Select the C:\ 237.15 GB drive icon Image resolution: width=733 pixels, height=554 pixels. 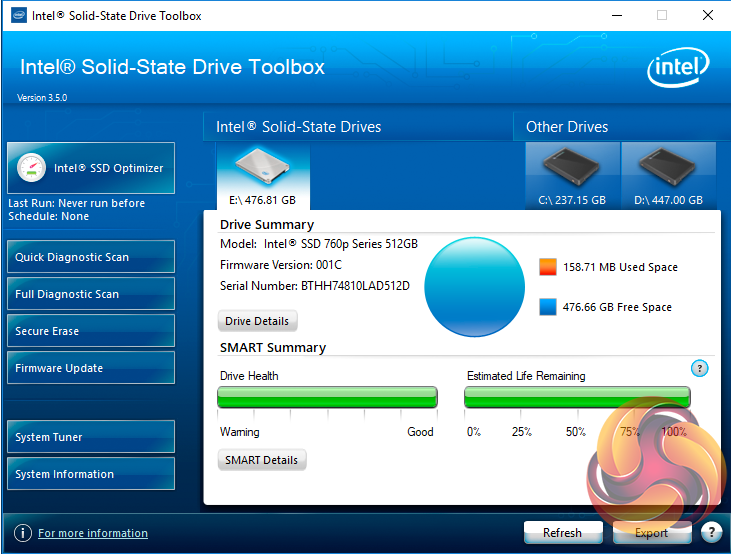[x=572, y=170]
